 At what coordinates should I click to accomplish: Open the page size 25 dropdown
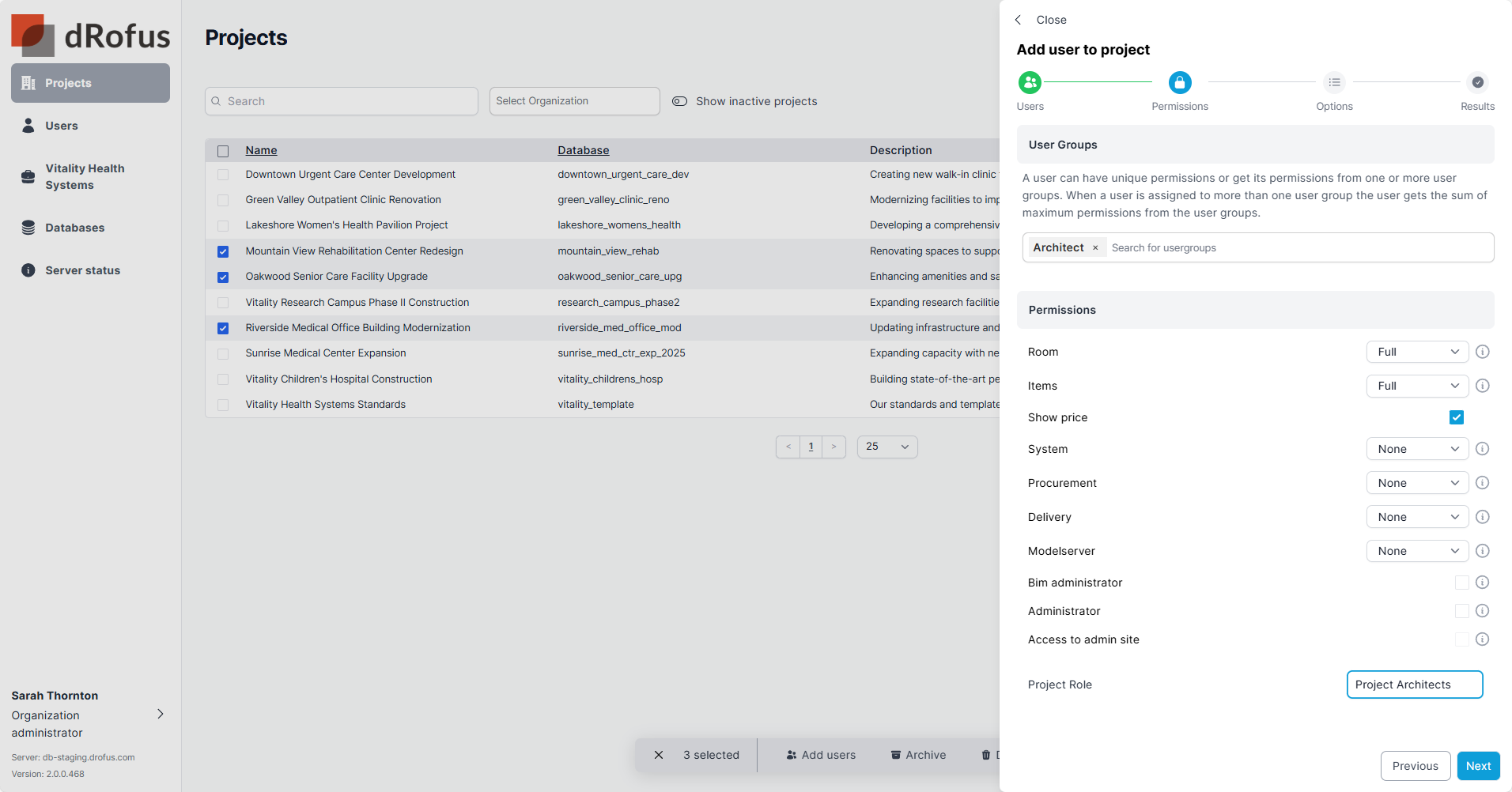point(886,447)
